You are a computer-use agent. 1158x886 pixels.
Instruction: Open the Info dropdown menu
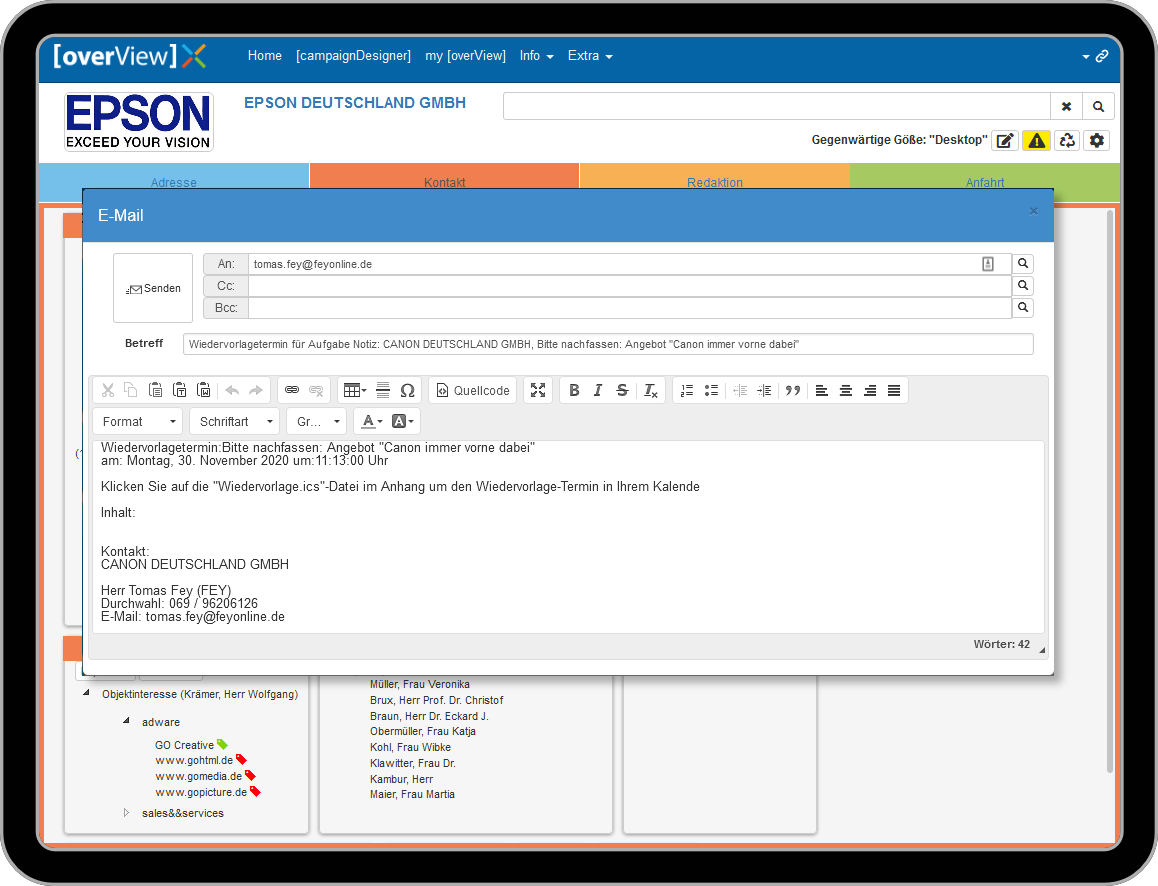pyautogui.click(x=536, y=55)
